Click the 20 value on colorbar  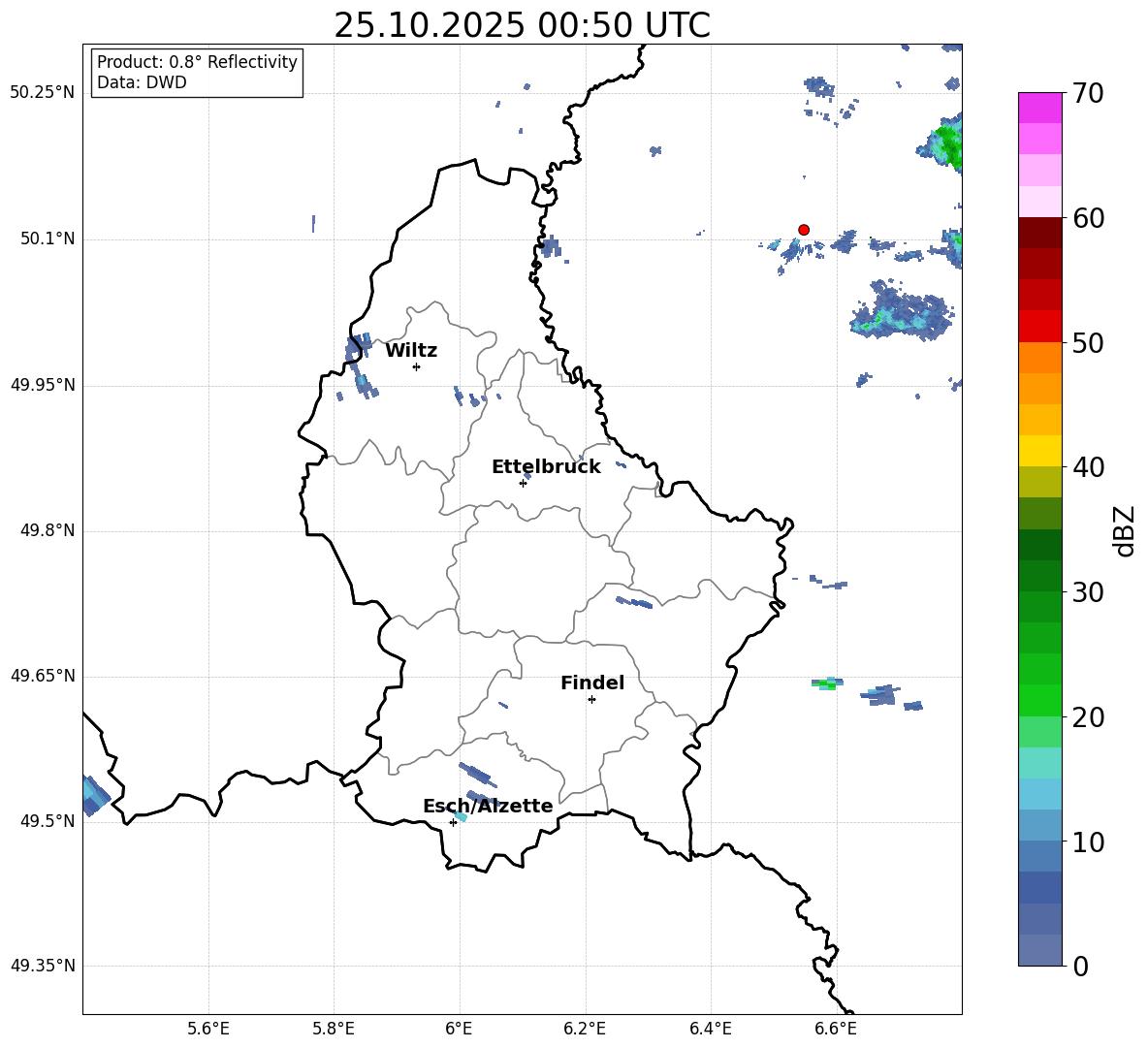coord(1088,717)
